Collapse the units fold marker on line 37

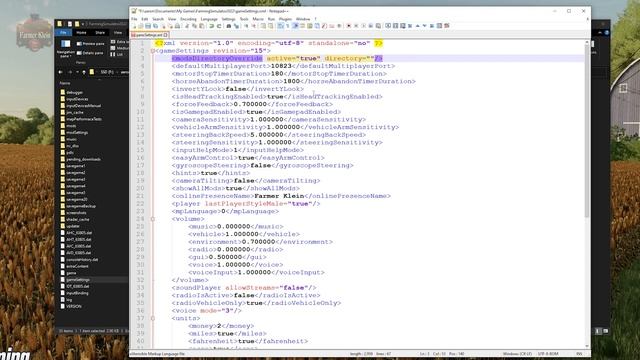click(153, 318)
